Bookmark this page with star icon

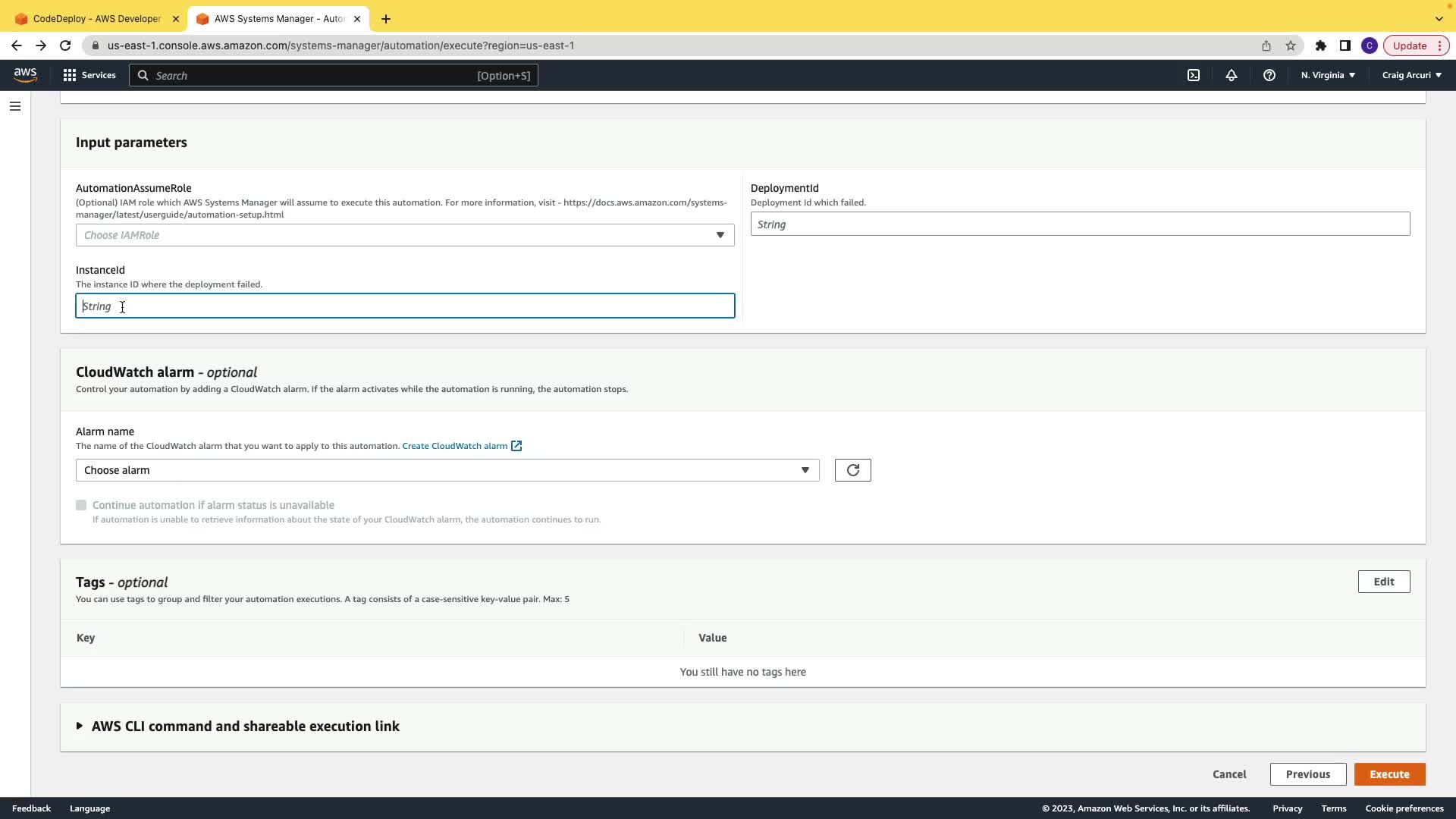click(x=1291, y=45)
